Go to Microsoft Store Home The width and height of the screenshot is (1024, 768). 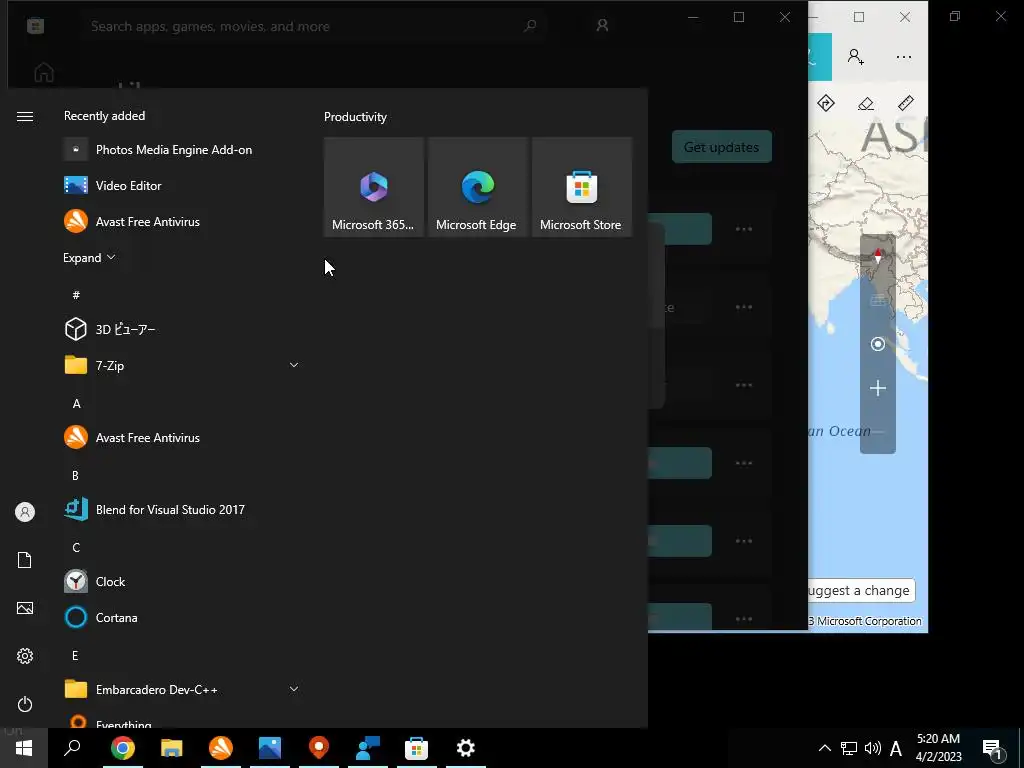point(44,72)
